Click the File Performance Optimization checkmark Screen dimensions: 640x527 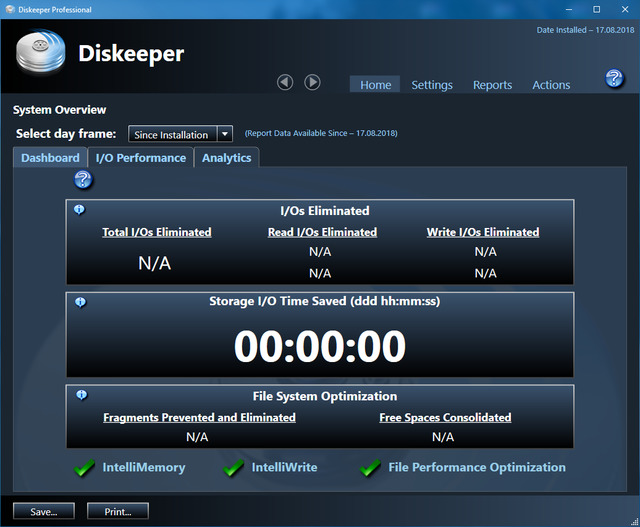pyautogui.click(x=370, y=468)
